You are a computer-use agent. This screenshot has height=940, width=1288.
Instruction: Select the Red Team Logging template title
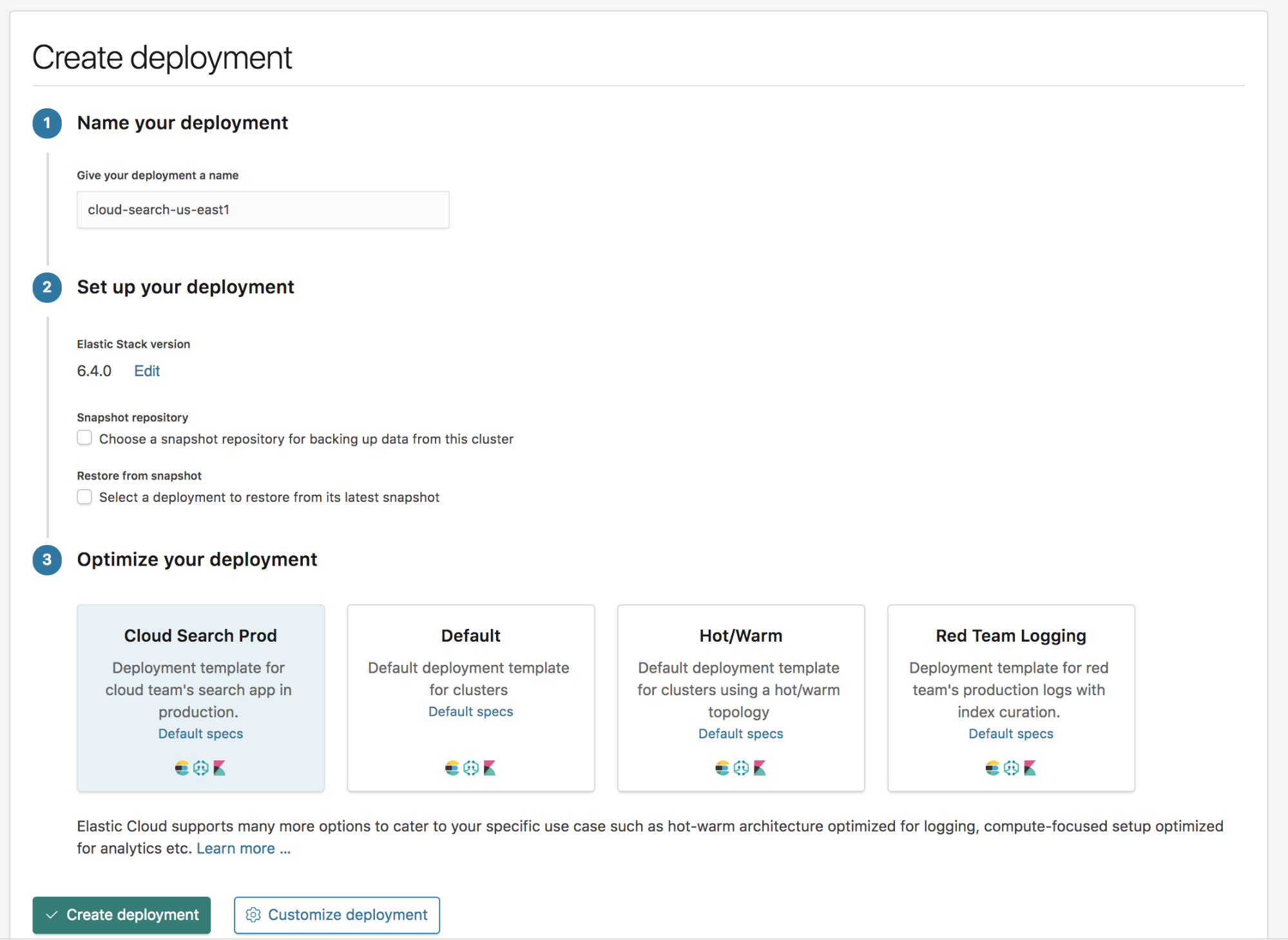point(1011,636)
